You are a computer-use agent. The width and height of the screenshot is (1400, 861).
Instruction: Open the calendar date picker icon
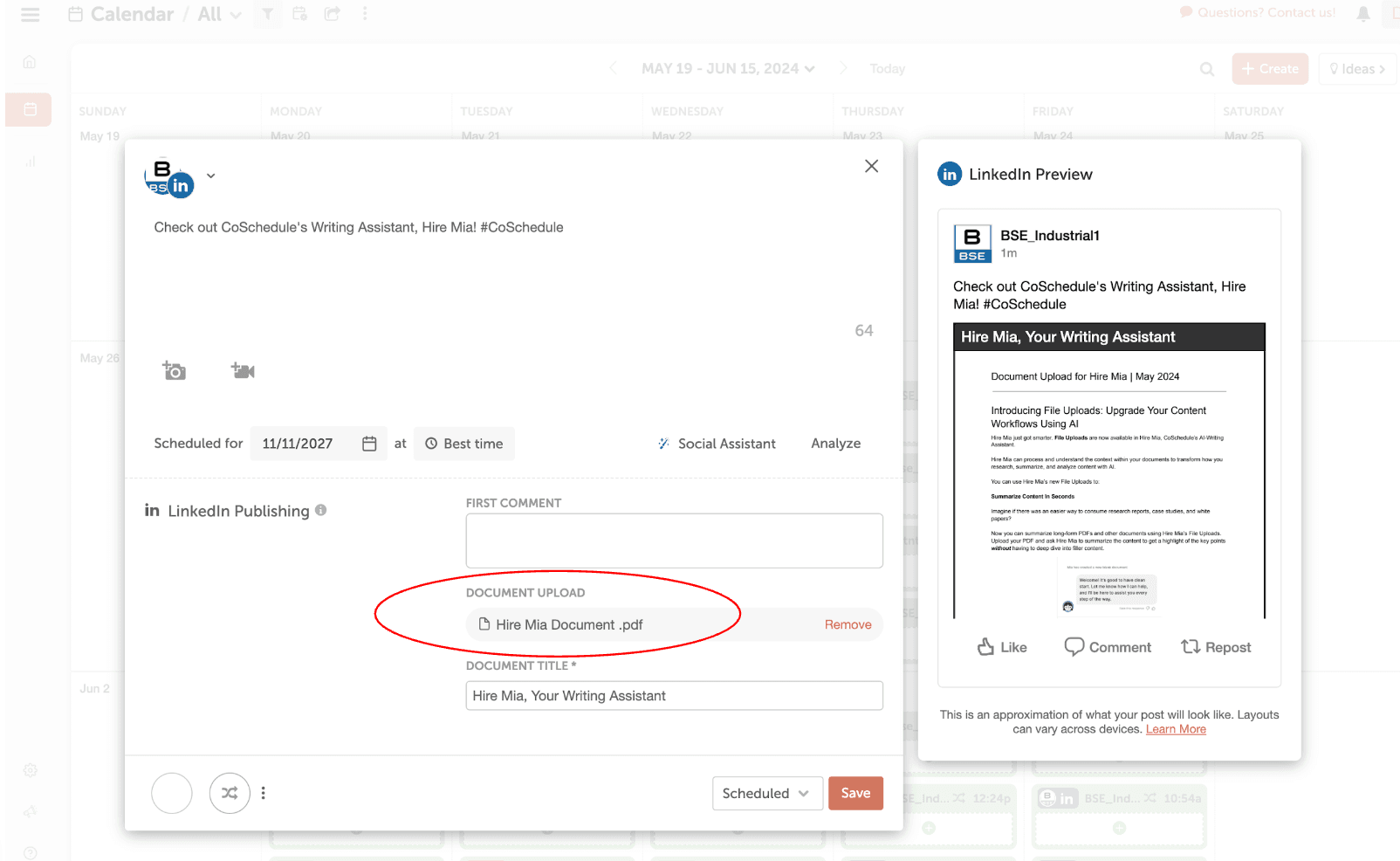[369, 444]
